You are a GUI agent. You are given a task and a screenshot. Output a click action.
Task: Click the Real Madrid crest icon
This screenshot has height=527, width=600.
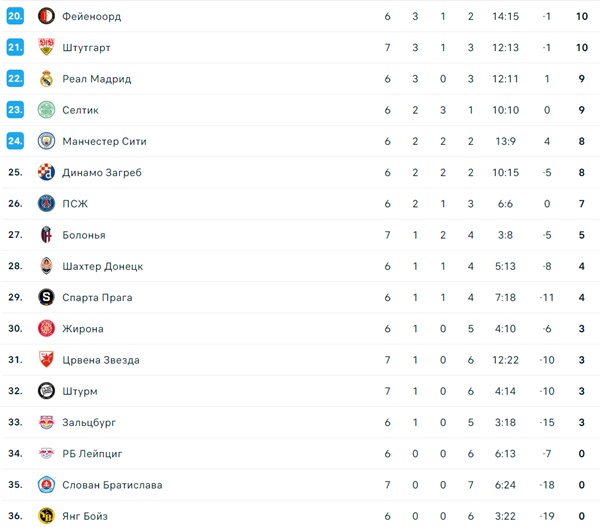46,79
